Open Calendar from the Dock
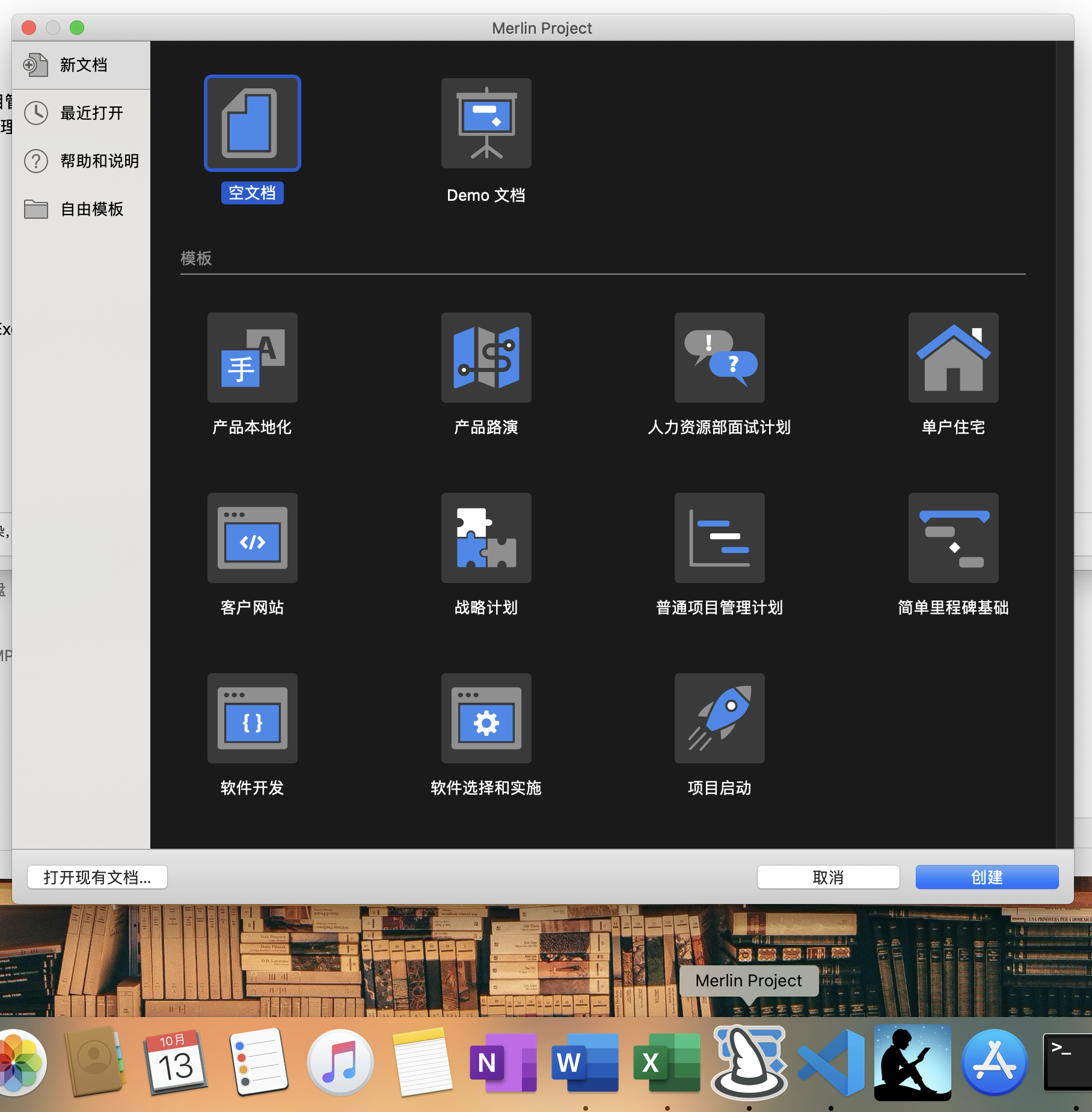 click(176, 1063)
